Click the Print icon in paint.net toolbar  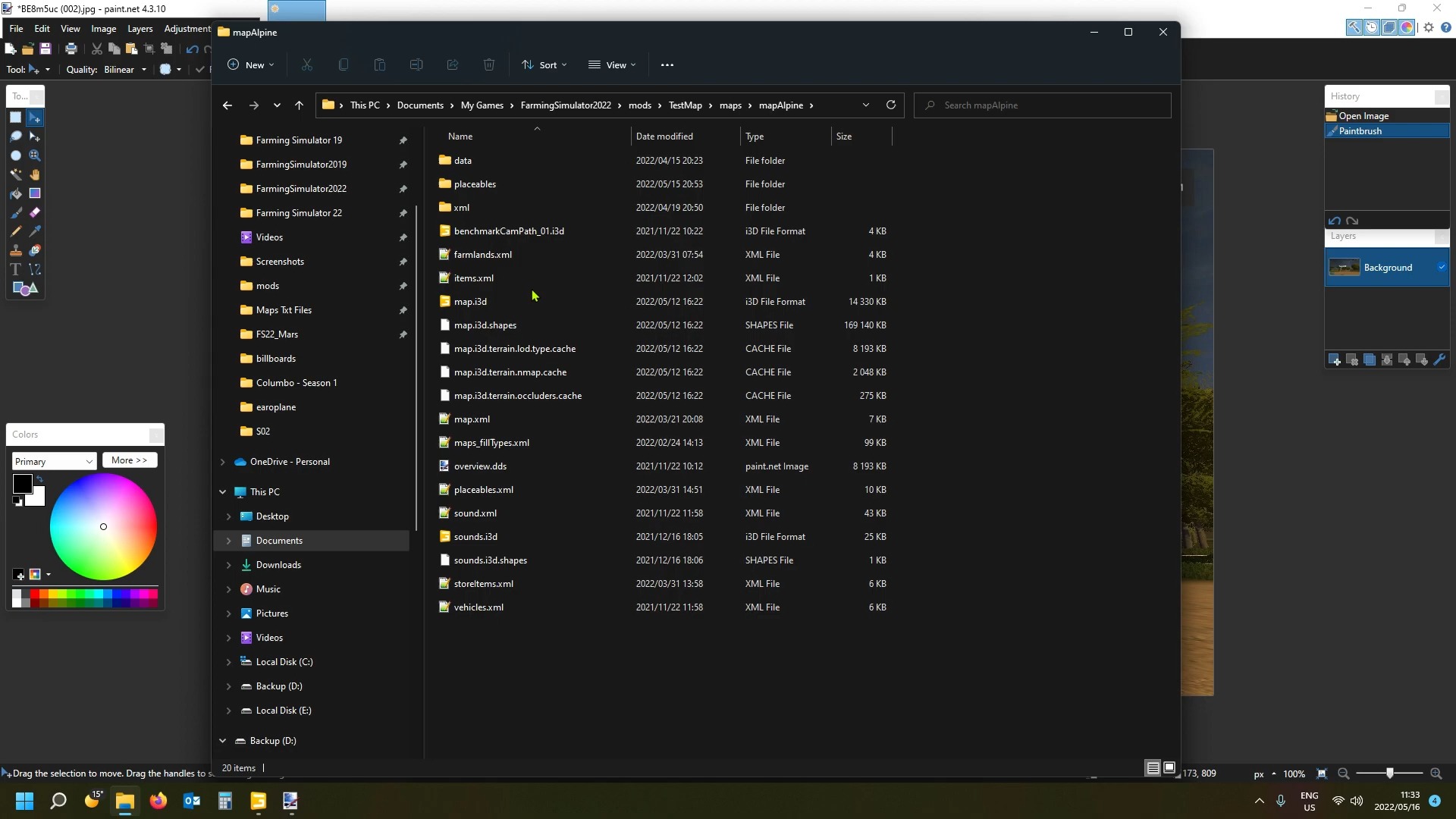tap(71, 49)
